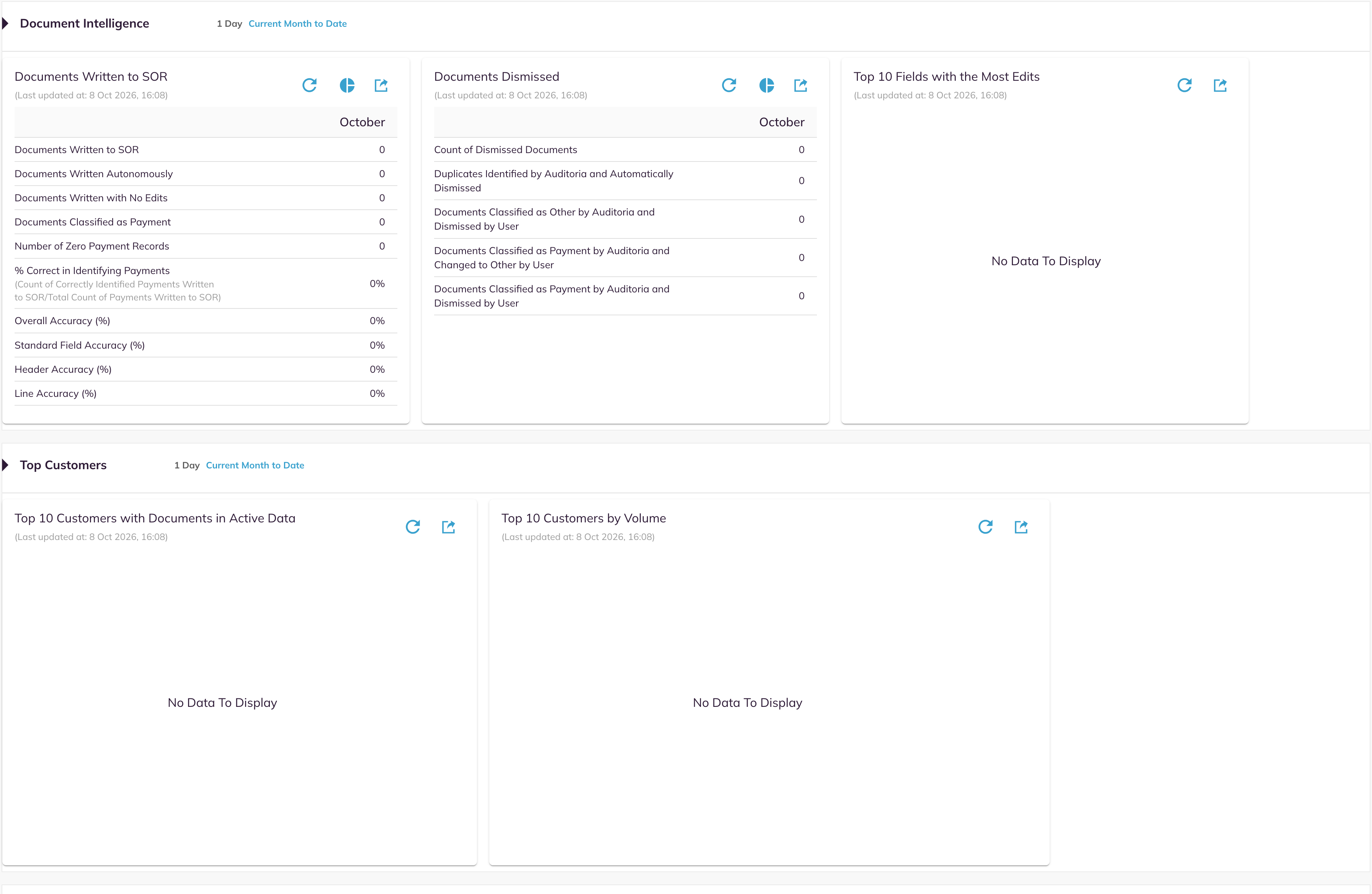The image size is (1372, 894).
Task: Select Current Month to Date for Top Customers
Action: click(x=255, y=465)
